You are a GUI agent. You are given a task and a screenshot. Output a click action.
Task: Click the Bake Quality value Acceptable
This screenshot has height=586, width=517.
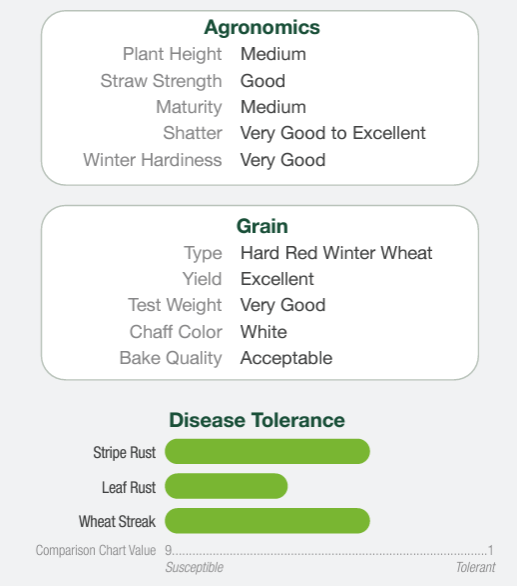[286, 358]
